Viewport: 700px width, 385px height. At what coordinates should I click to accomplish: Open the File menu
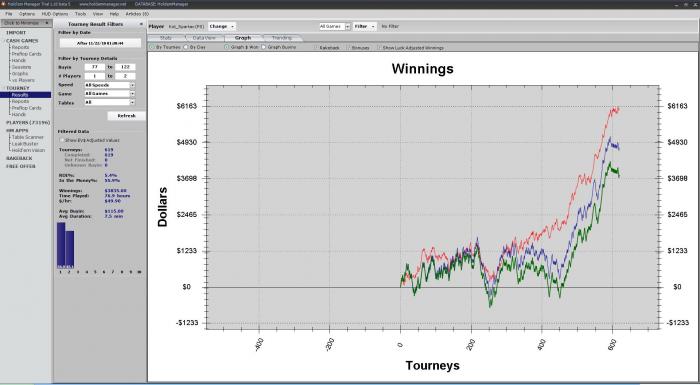[8, 14]
